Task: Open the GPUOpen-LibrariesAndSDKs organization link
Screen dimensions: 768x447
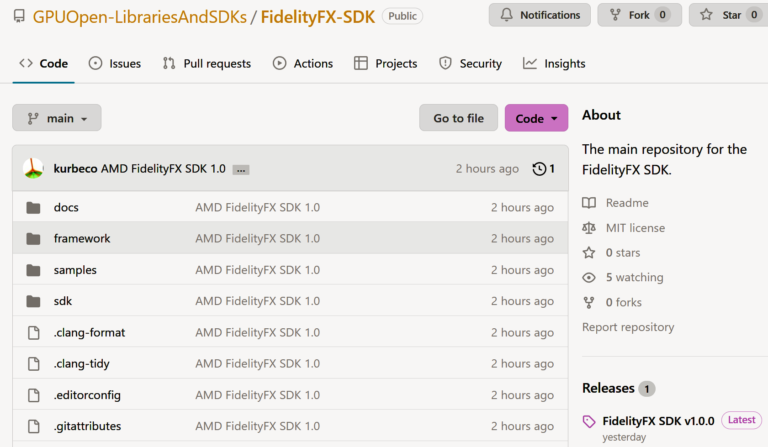Action: (140, 17)
